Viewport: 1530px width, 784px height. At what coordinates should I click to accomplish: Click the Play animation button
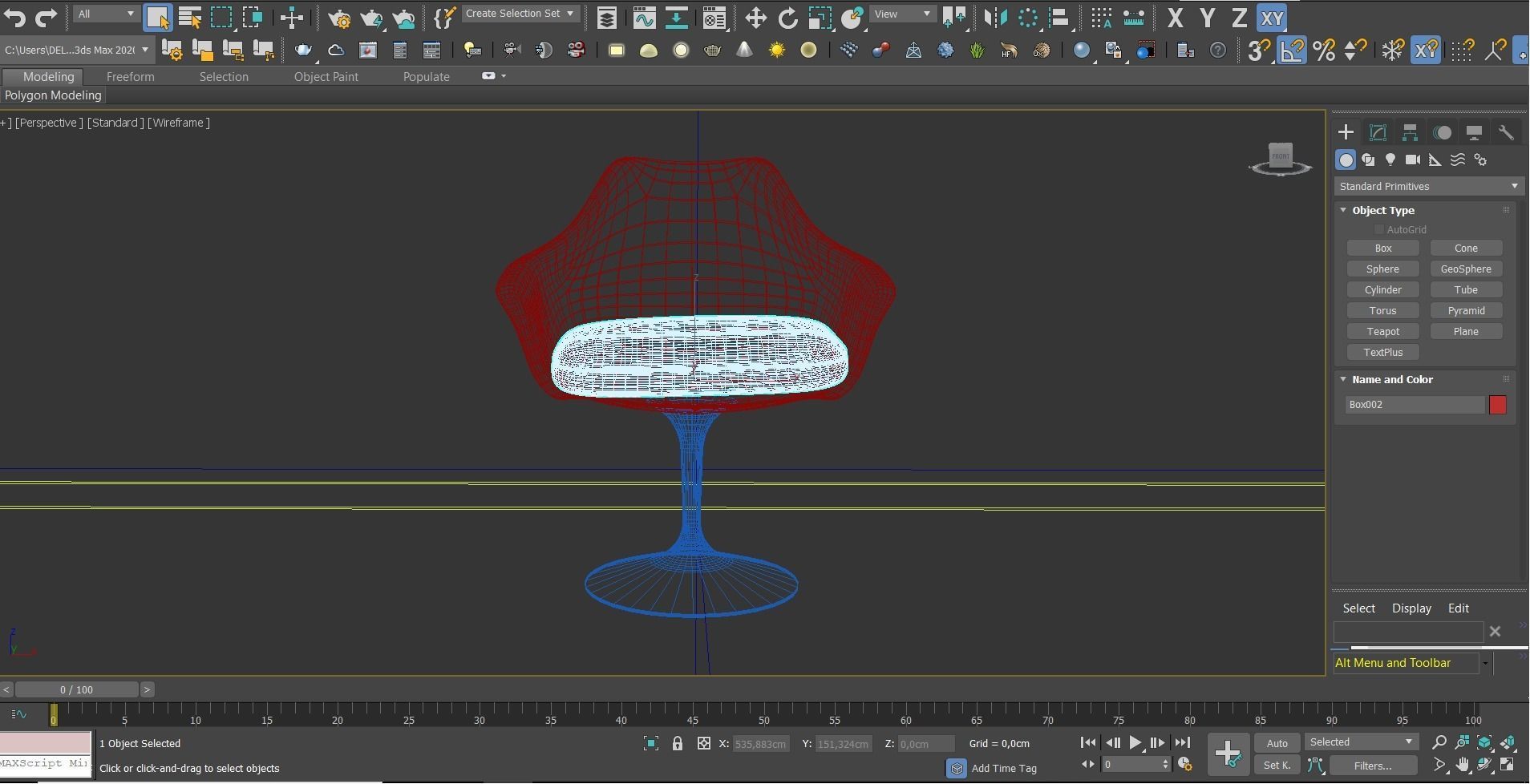(x=1135, y=743)
